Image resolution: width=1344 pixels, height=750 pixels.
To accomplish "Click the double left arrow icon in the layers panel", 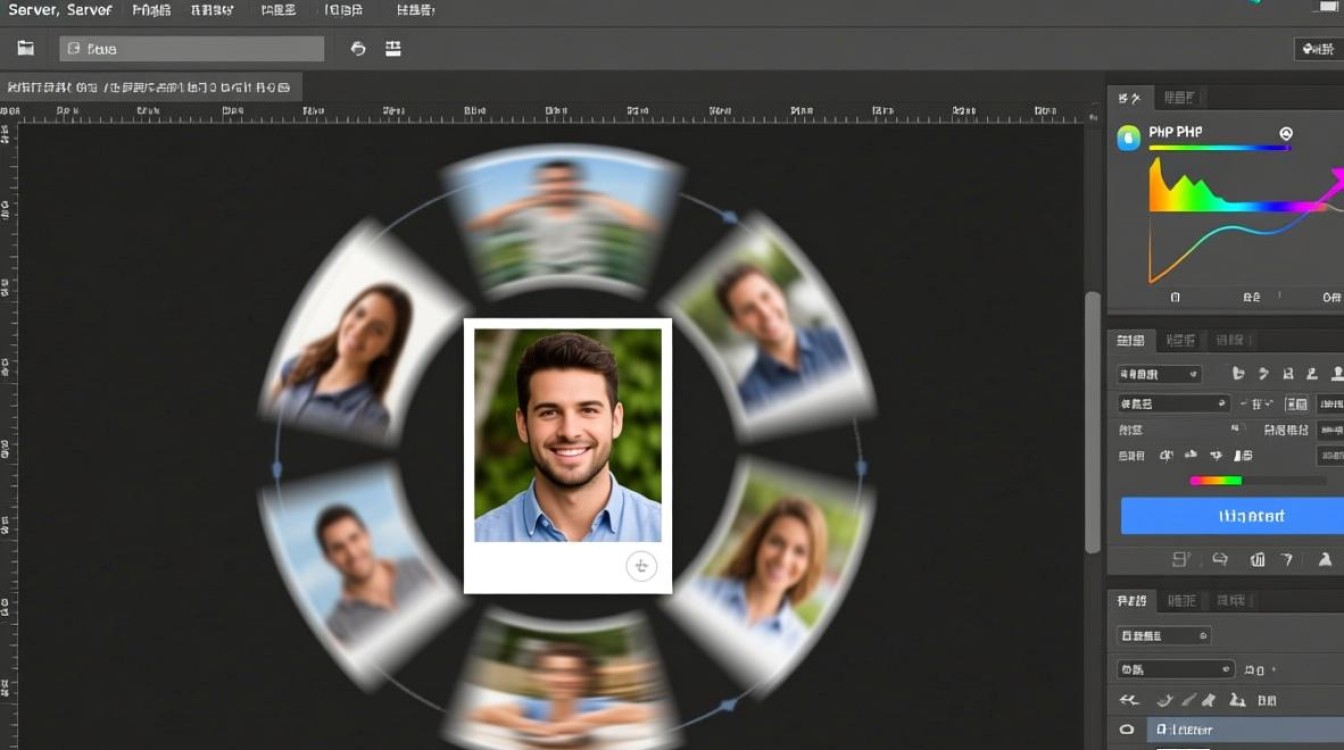I will pyautogui.click(x=1130, y=701).
